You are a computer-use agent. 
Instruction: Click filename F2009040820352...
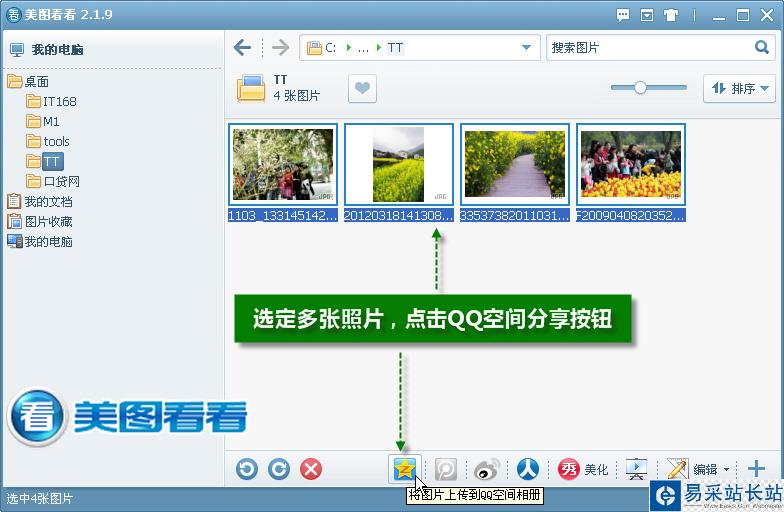point(631,216)
